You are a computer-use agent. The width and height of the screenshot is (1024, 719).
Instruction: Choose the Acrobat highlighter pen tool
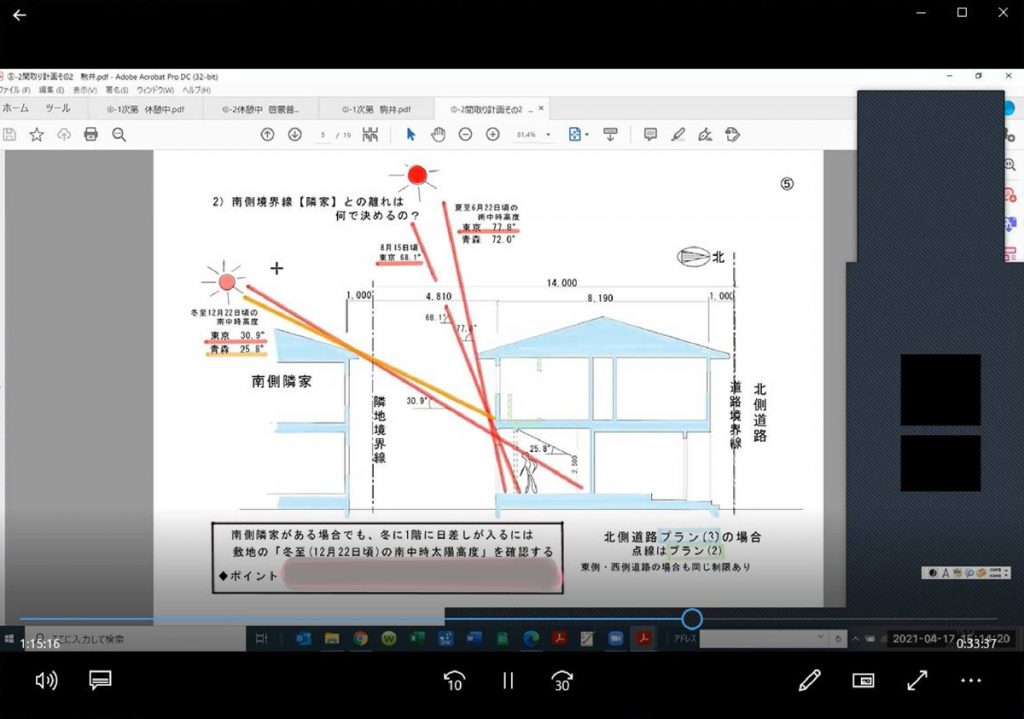click(678, 135)
